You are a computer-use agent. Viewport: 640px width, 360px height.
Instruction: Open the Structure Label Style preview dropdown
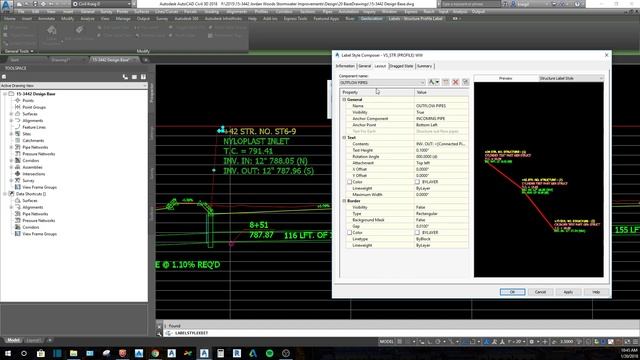571,78
